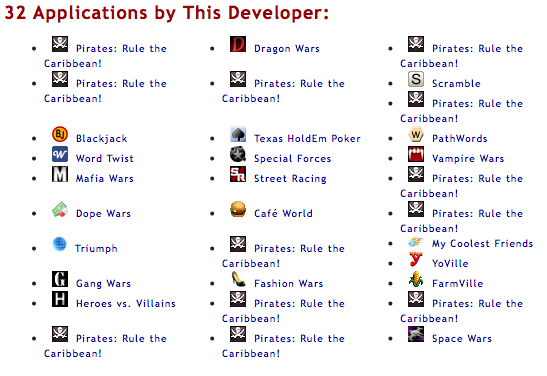Open the Mafia Wars link
The image size is (547, 376).
coord(105,179)
